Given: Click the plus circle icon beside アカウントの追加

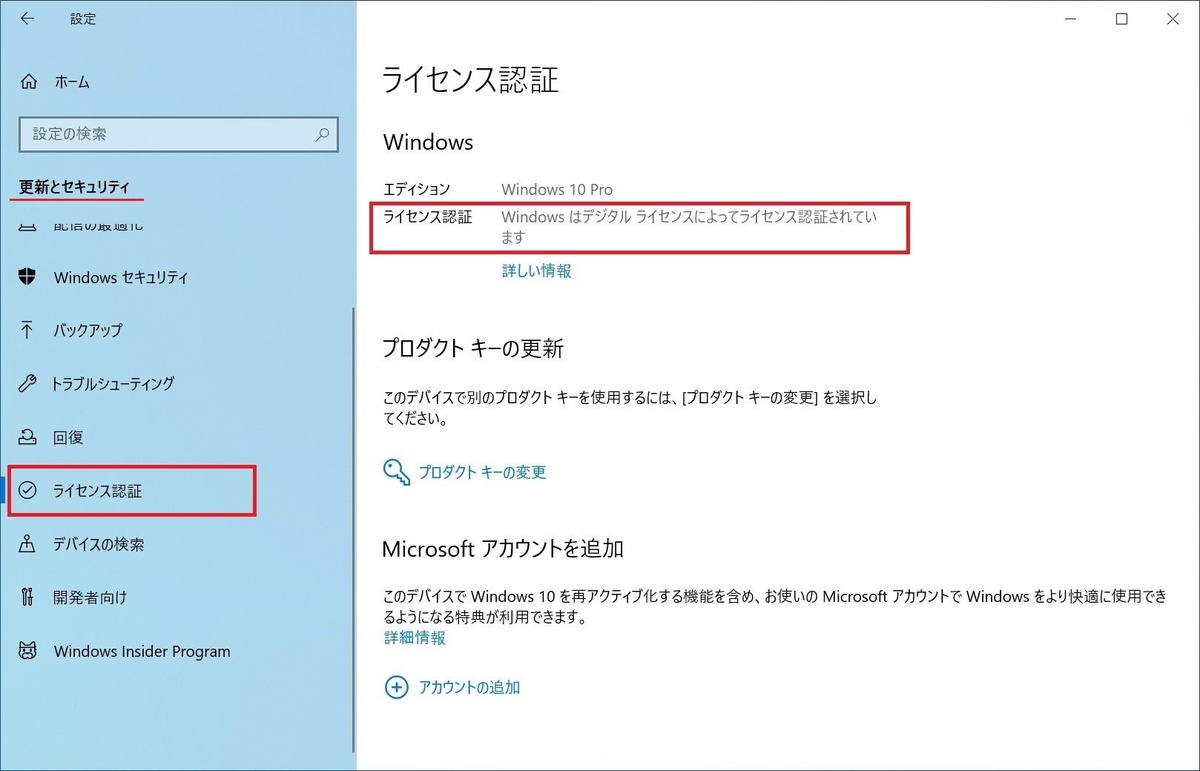Looking at the screenshot, I should pyautogui.click(x=397, y=687).
